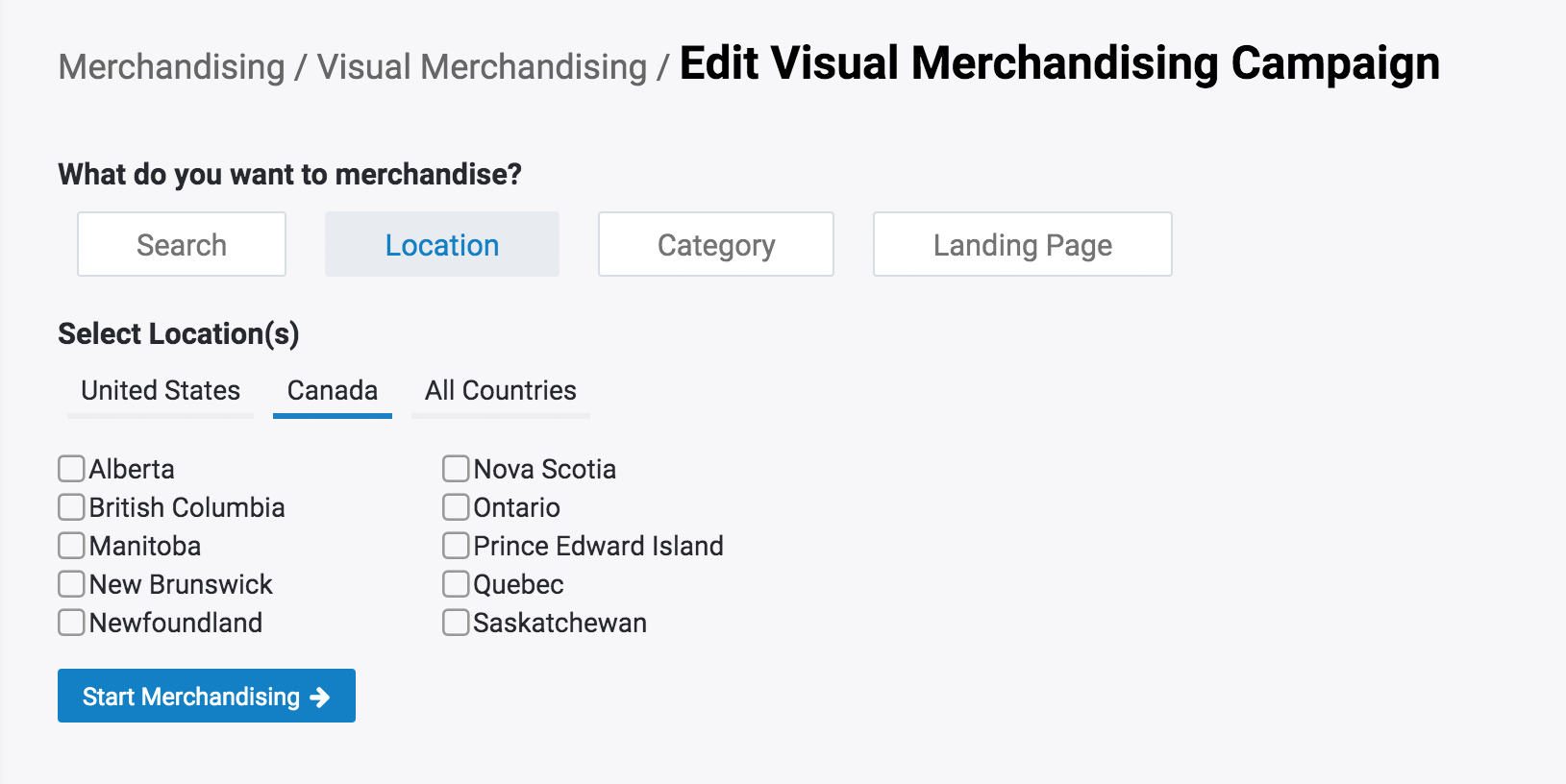This screenshot has width=1566, height=784.
Task: Select the Saskatchewan checkbox
Action: 456,623
